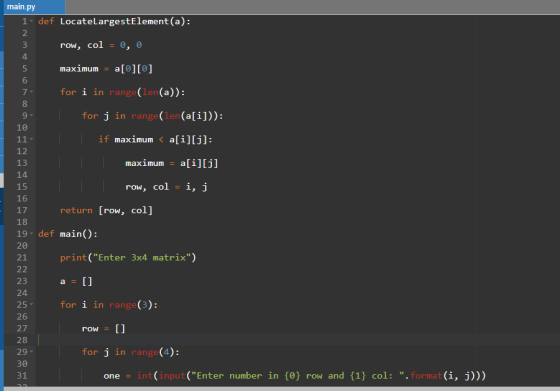560x391 pixels.
Task: Click 'maximum = a[i][j]' on line 13
Action: pos(172,163)
